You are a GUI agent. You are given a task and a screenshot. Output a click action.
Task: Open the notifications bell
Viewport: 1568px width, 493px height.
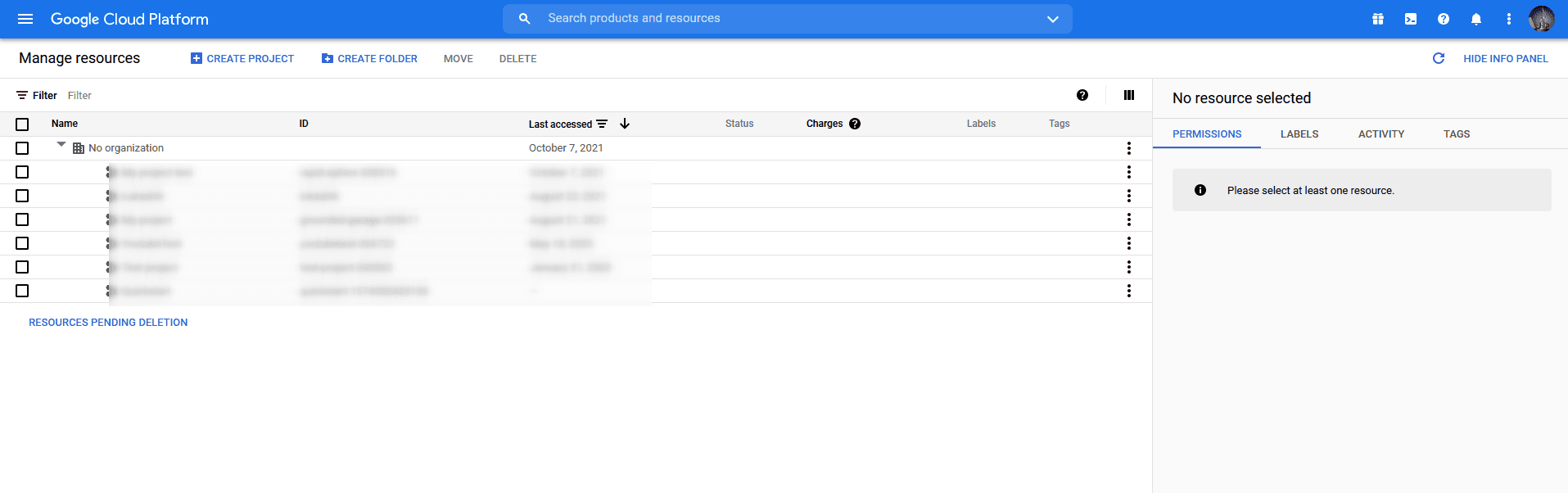[x=1476, y=19]
